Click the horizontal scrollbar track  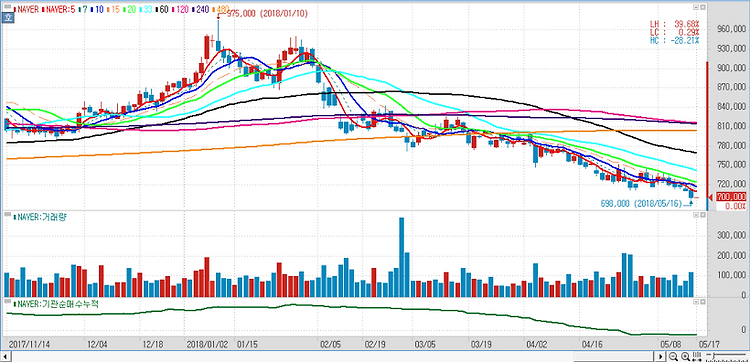333,357
